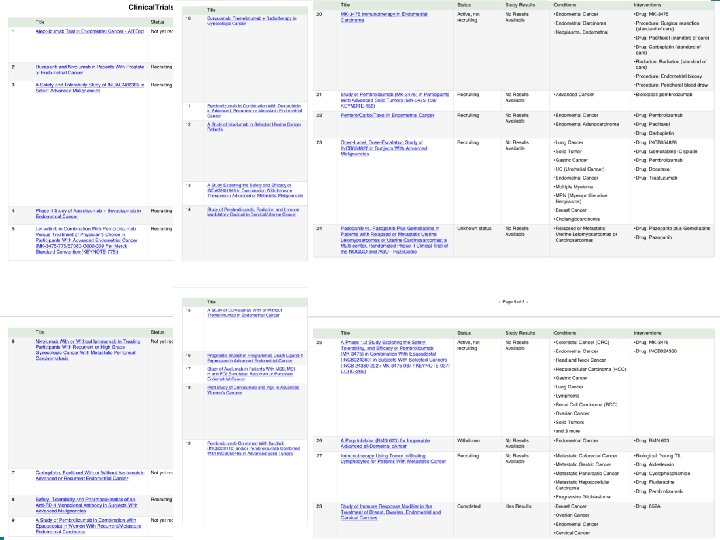Click 'Completed' status in row 28
This screenshot has width=720, height=540.
click(x=469, y=506)
